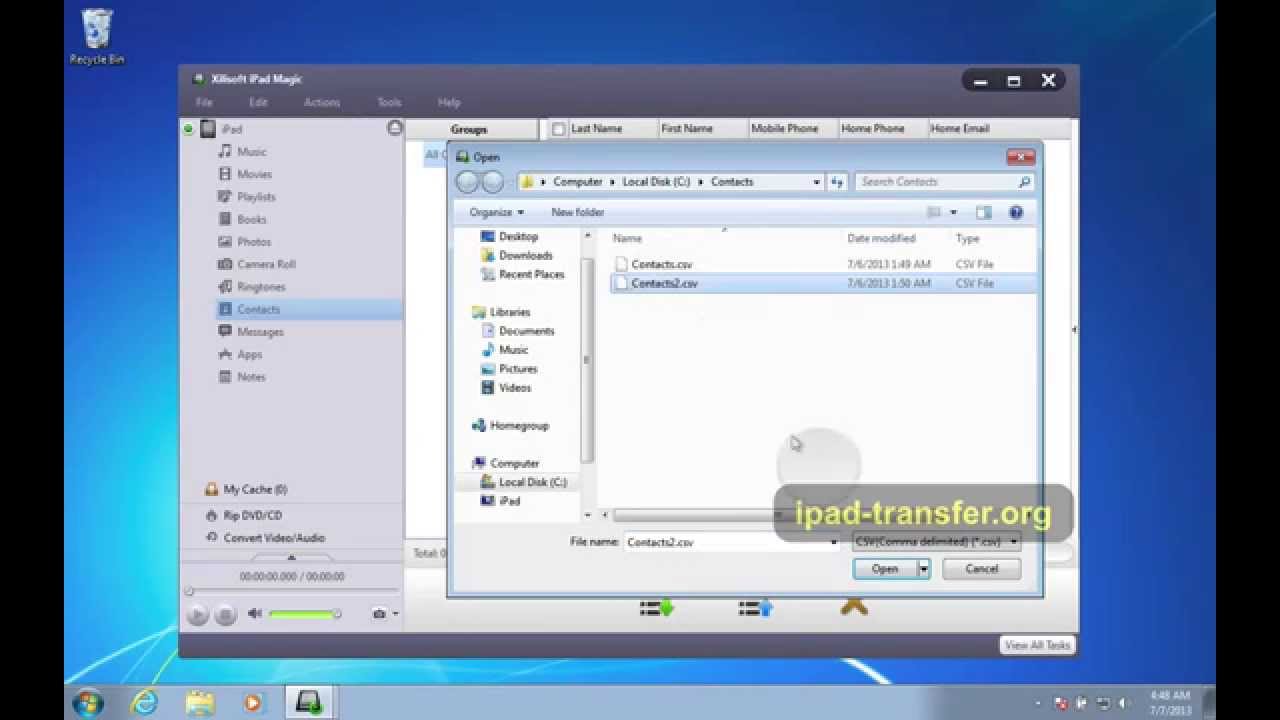Viewport: 1280px width, 720px height.
Task: Click the Search Contacts field
Action: (x=943, y=182)
